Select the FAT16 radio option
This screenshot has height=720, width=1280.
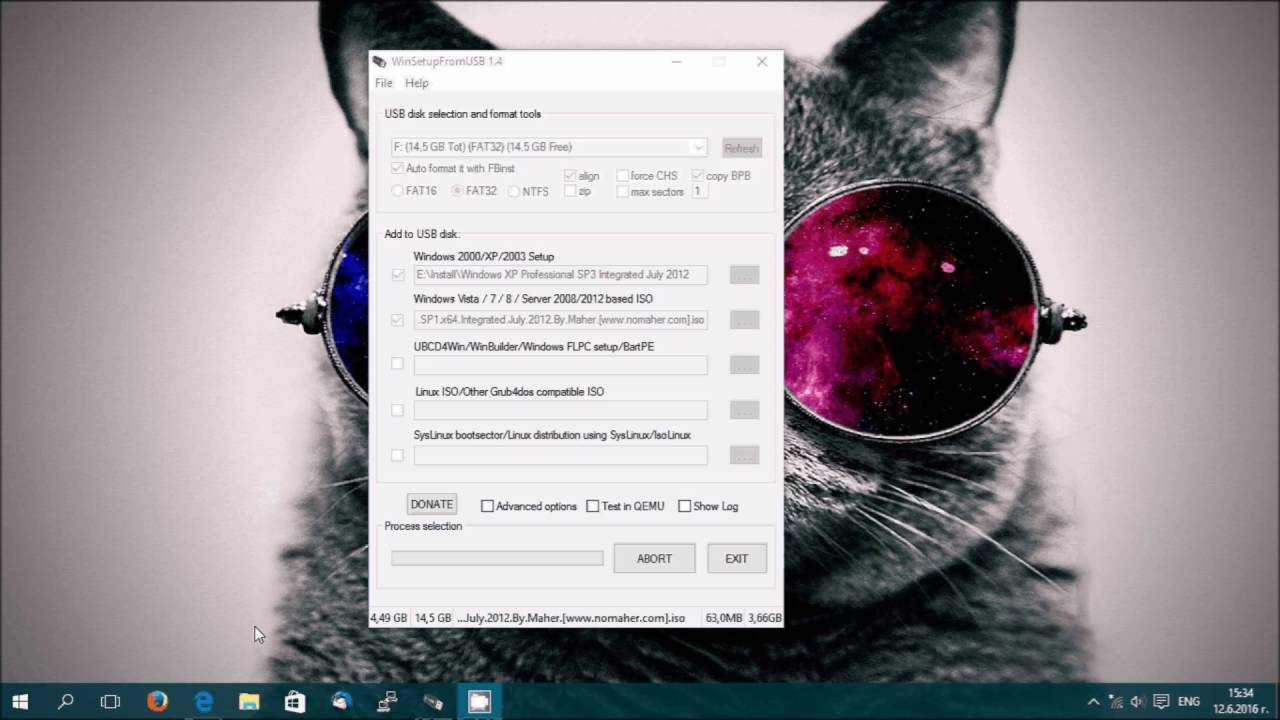pyautogui.click(x=414, y=190)
